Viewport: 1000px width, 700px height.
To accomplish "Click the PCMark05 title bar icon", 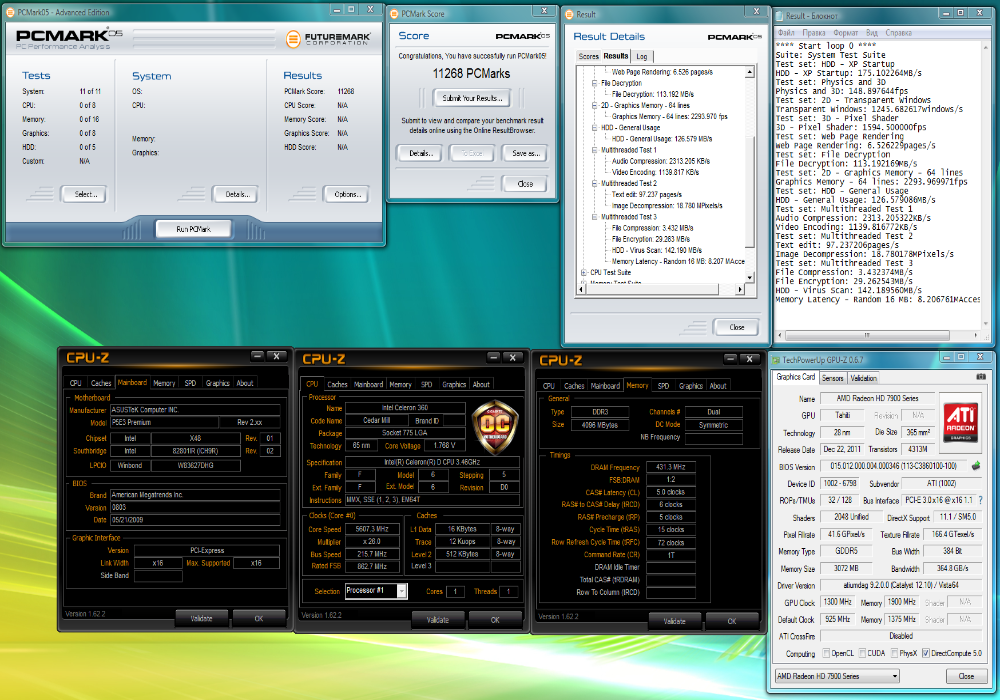I will pyautogui.click(x=10, y=12).
